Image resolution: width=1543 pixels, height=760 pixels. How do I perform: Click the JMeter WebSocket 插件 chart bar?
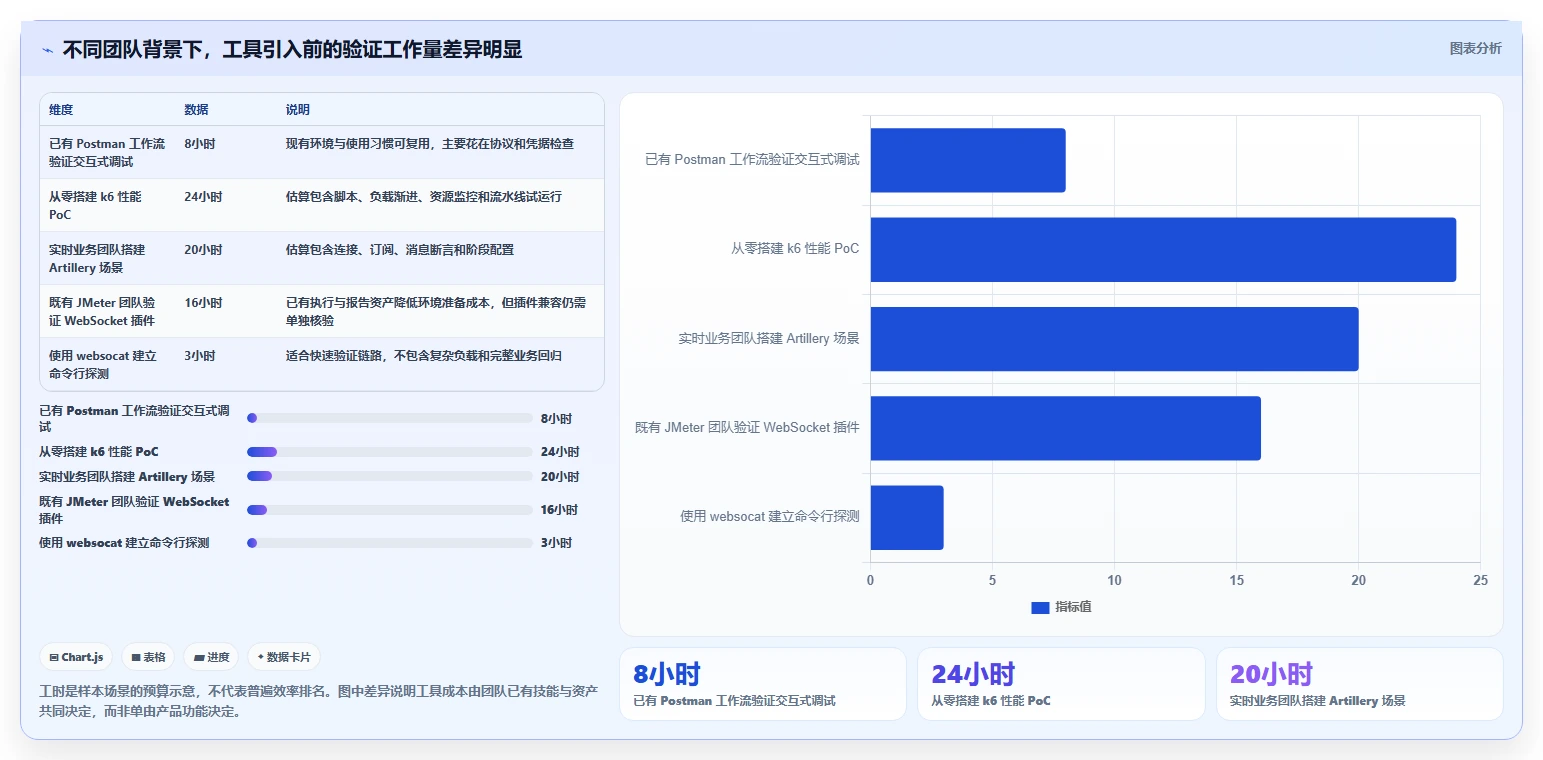point(1066,428)
